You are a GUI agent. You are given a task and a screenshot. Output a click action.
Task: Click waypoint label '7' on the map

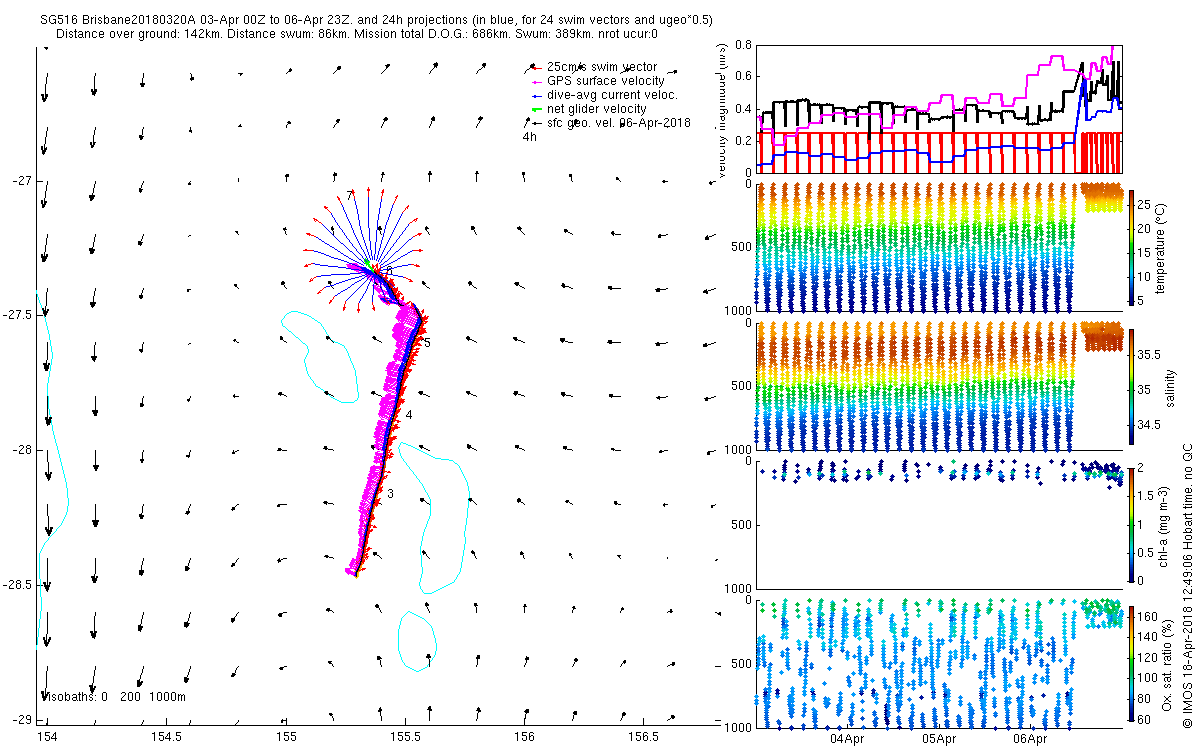click(349, 196)
